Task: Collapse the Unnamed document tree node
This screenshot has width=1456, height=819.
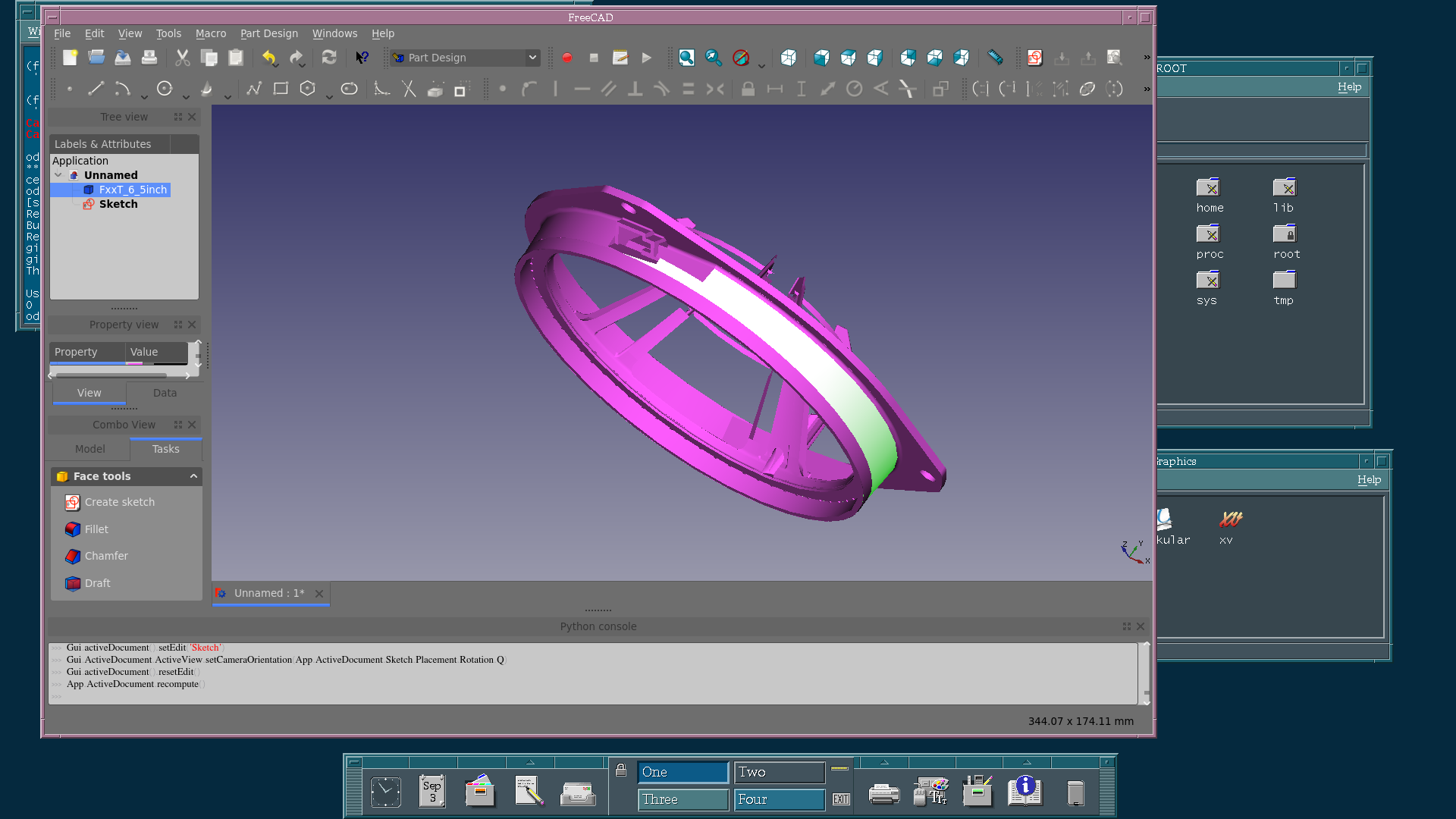Action: coord(58,175)
